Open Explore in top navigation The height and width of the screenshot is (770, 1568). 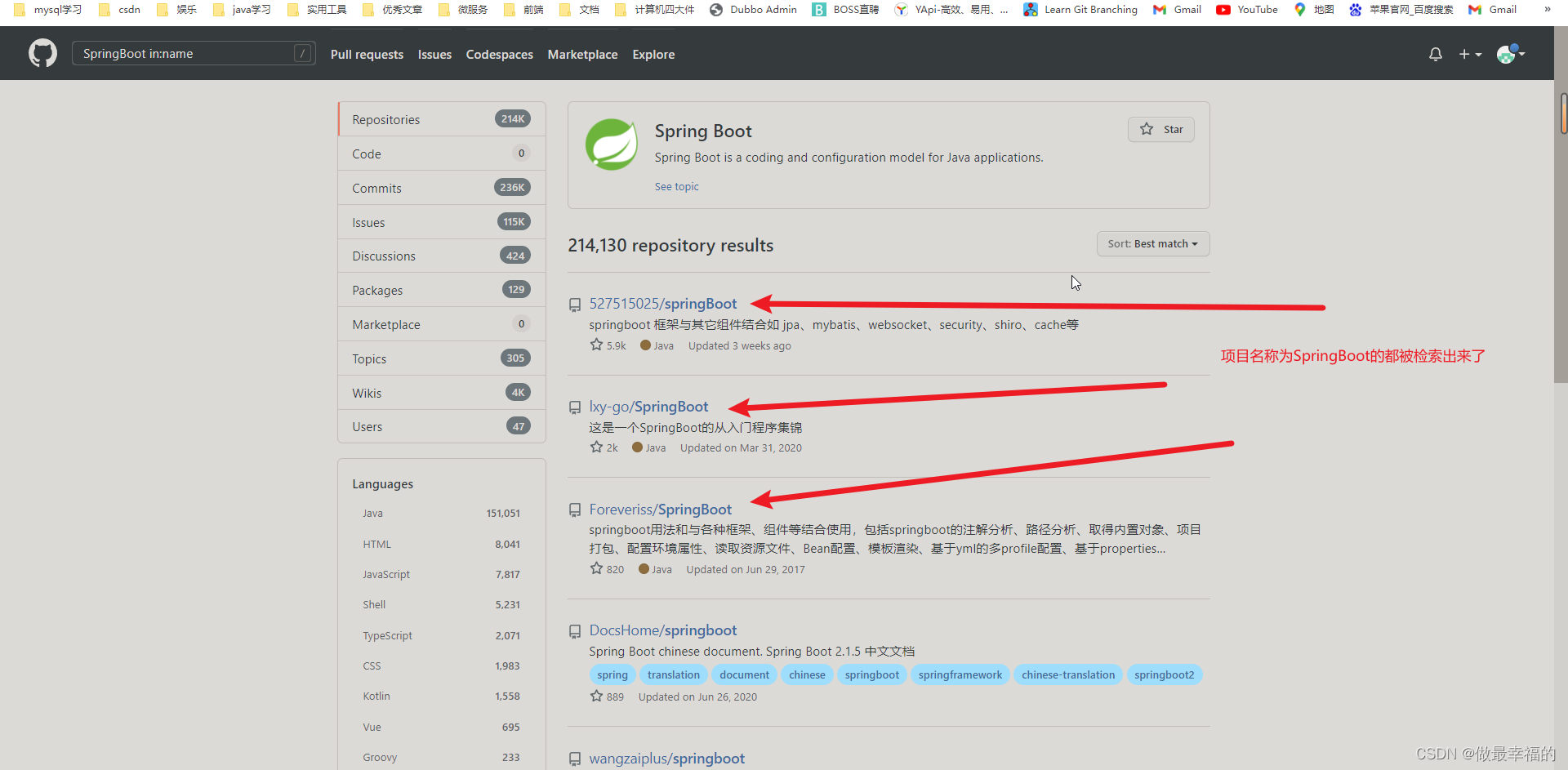pyautogui.click(x=653, y=55)
